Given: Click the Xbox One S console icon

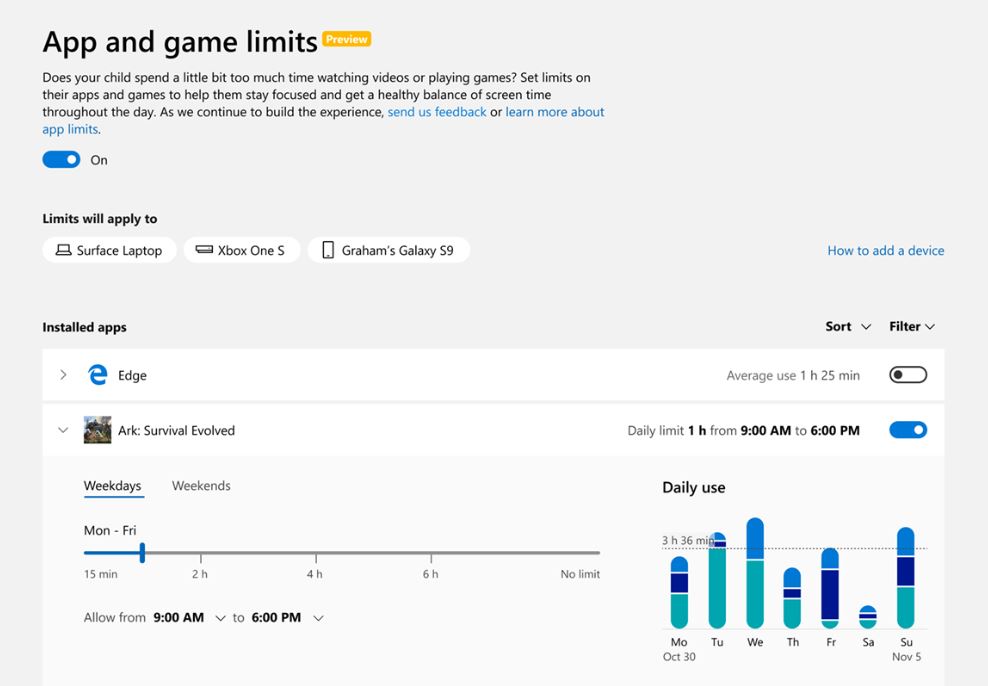Looking at the screenshot, I should [204, 250].
